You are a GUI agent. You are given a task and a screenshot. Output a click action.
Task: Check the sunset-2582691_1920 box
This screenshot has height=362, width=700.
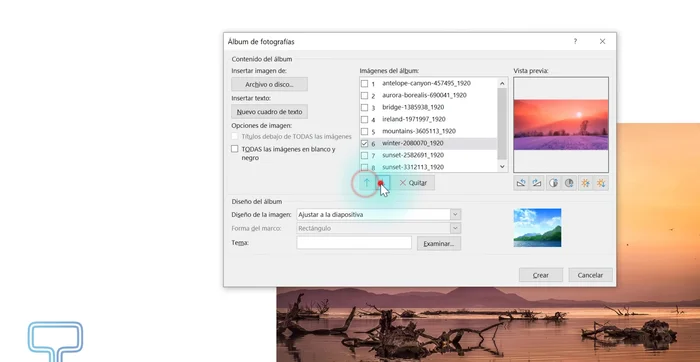365,155
